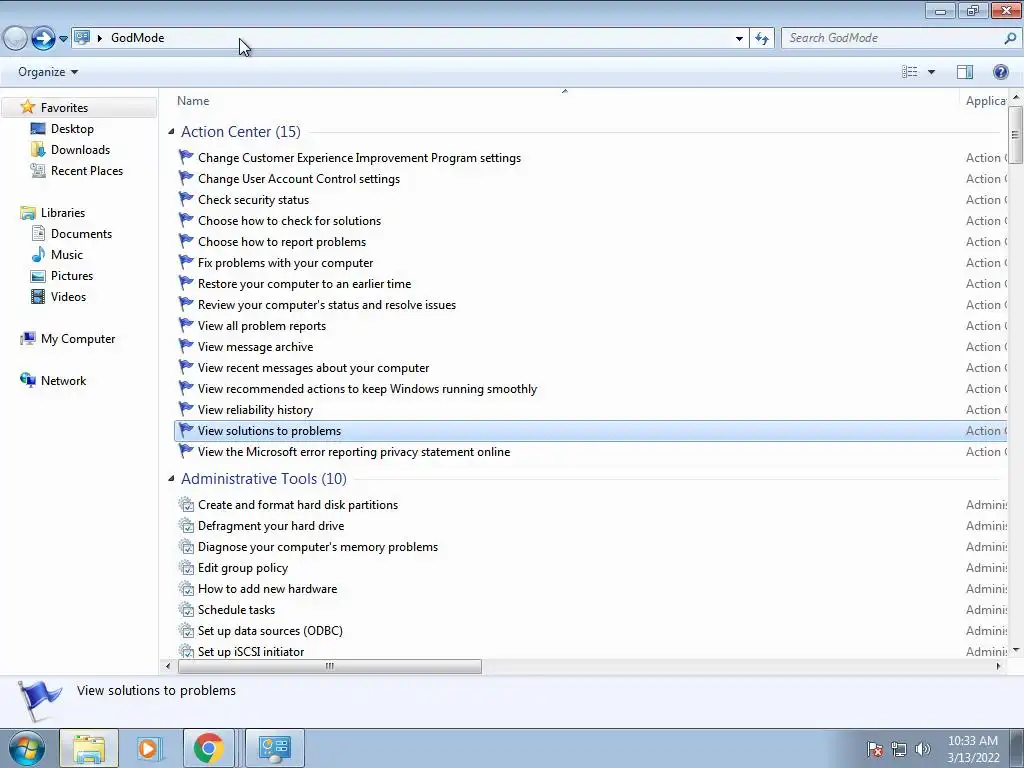Click flag icon for View all problem reports
Viewport: 1024px width, 768px height.
[186, 325]
